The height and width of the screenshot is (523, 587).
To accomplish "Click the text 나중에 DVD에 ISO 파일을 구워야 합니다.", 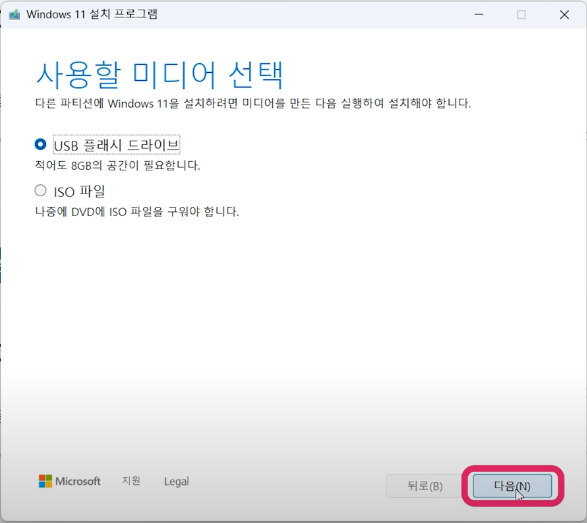I will coord(137,212).
